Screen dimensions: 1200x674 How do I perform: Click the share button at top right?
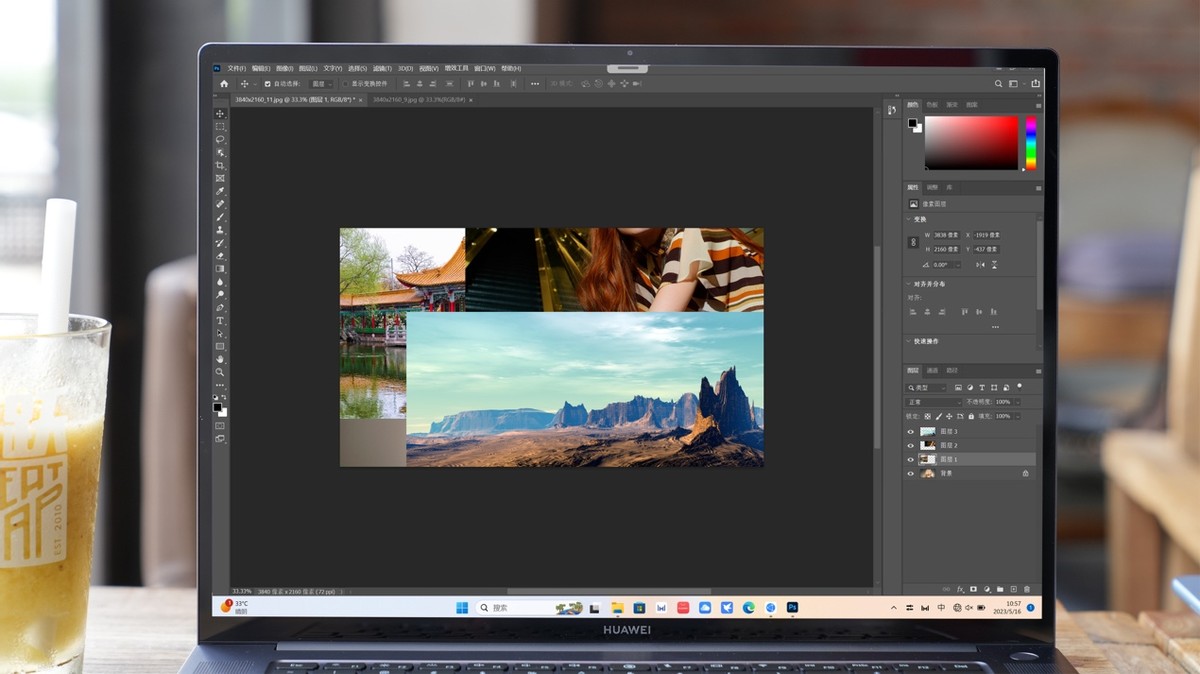click(x=1036, y=84)
